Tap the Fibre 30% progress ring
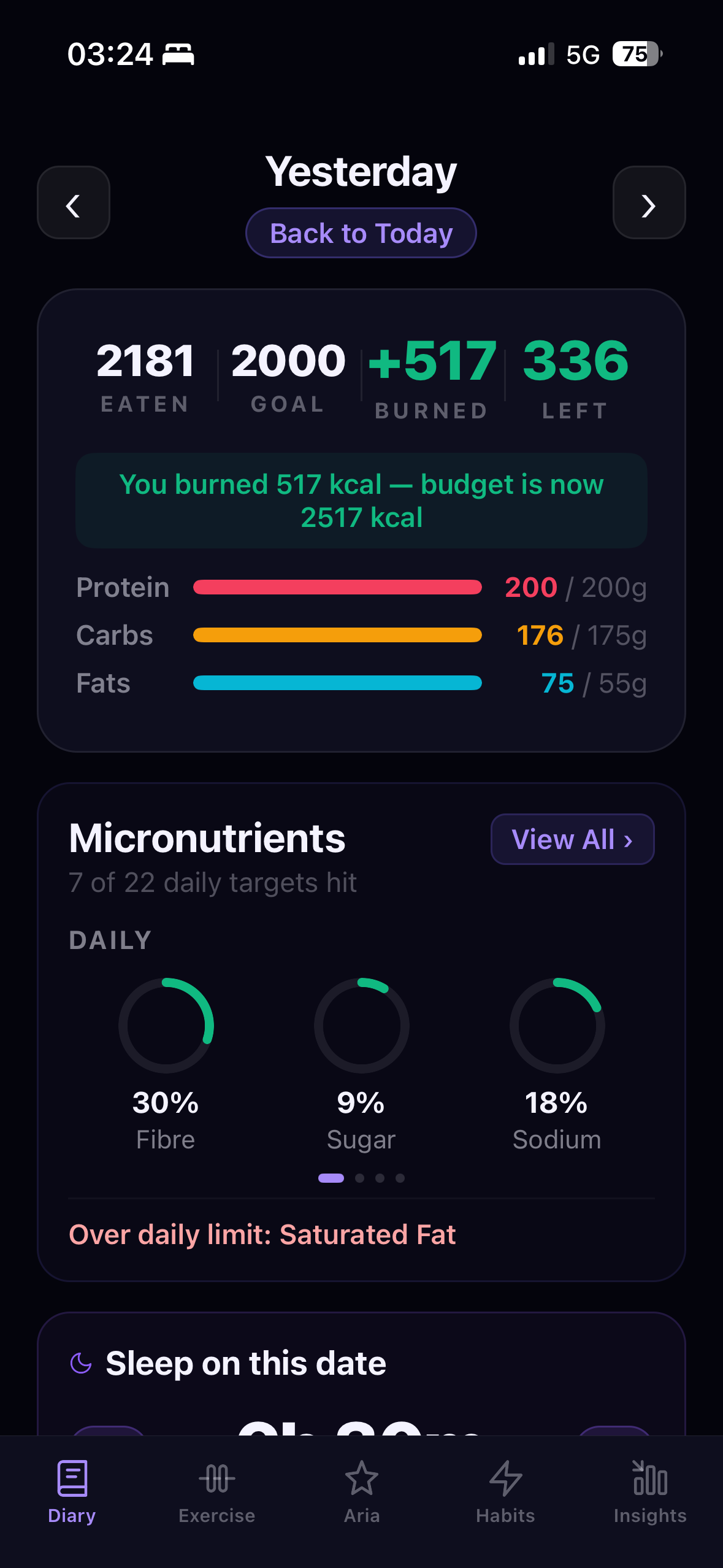The image size is (723, 1568). tap(166, 1025)
